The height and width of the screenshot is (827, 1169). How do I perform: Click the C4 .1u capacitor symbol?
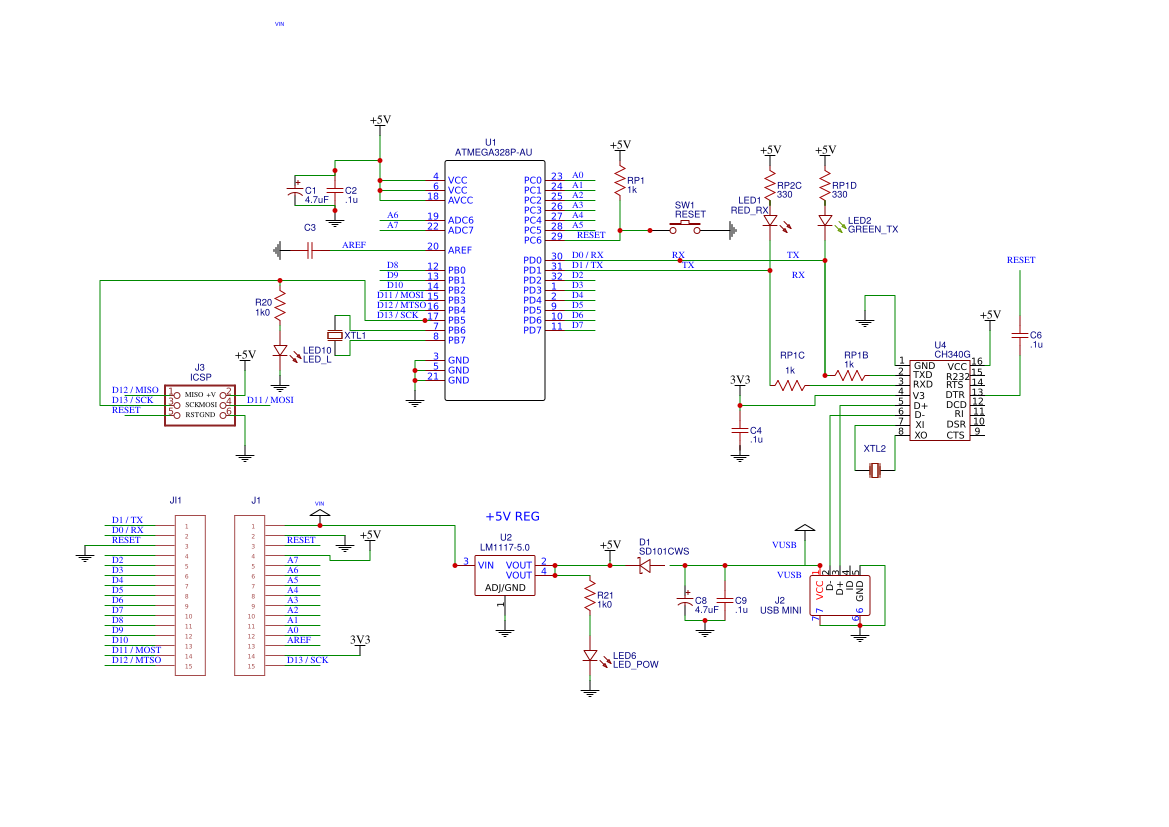tap(740, 430)
